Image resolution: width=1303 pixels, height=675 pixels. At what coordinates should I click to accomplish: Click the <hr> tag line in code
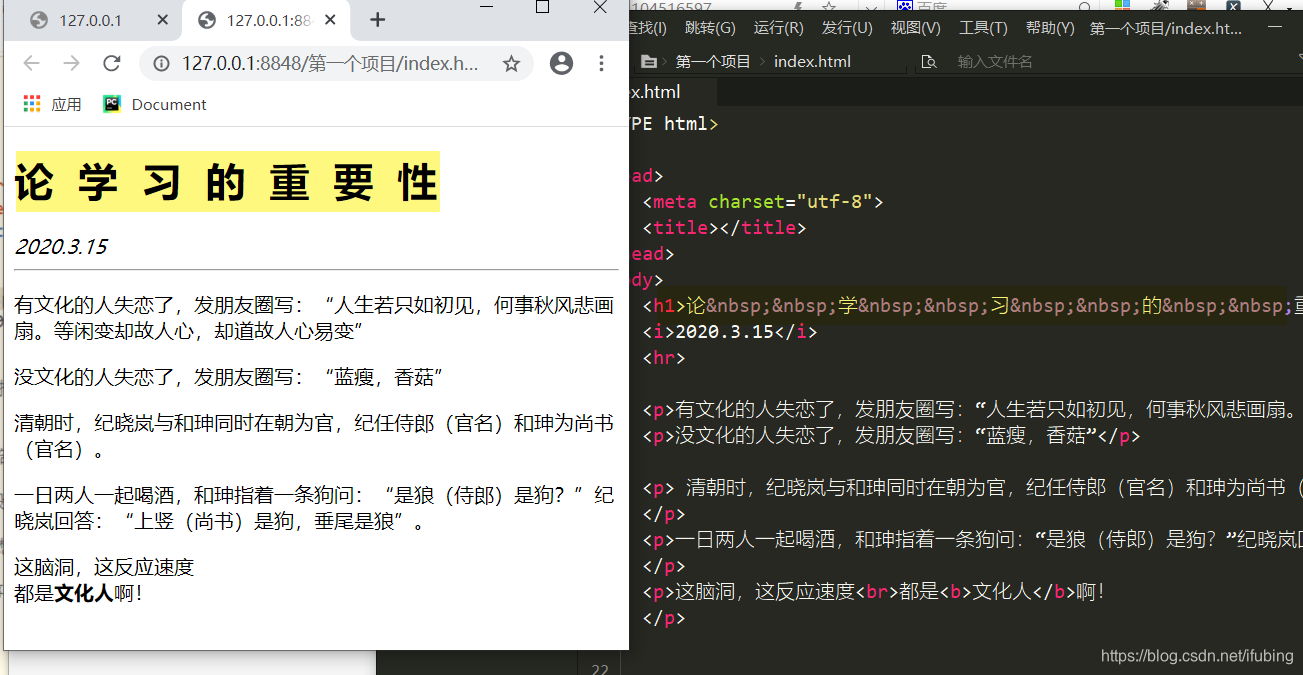(664, 357)
